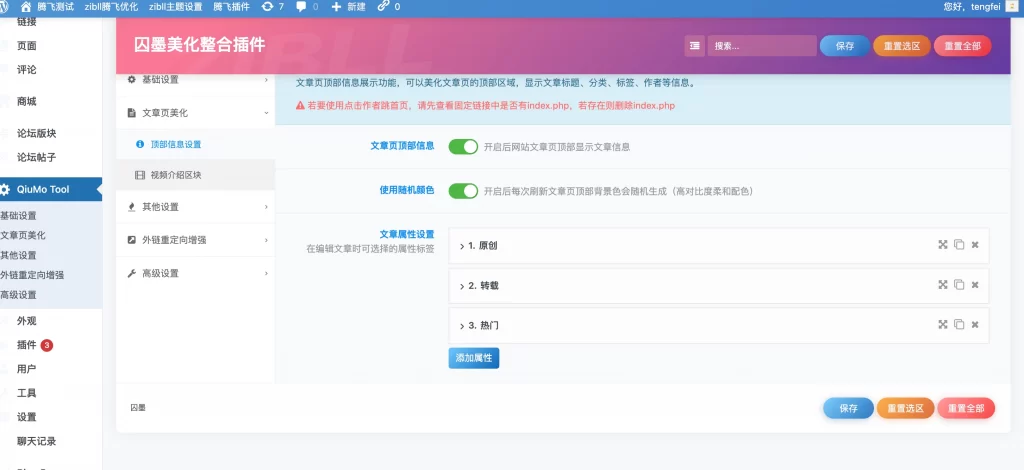
Task: Click the expand-all list icon beside search
Action: [x=694, y=46]
